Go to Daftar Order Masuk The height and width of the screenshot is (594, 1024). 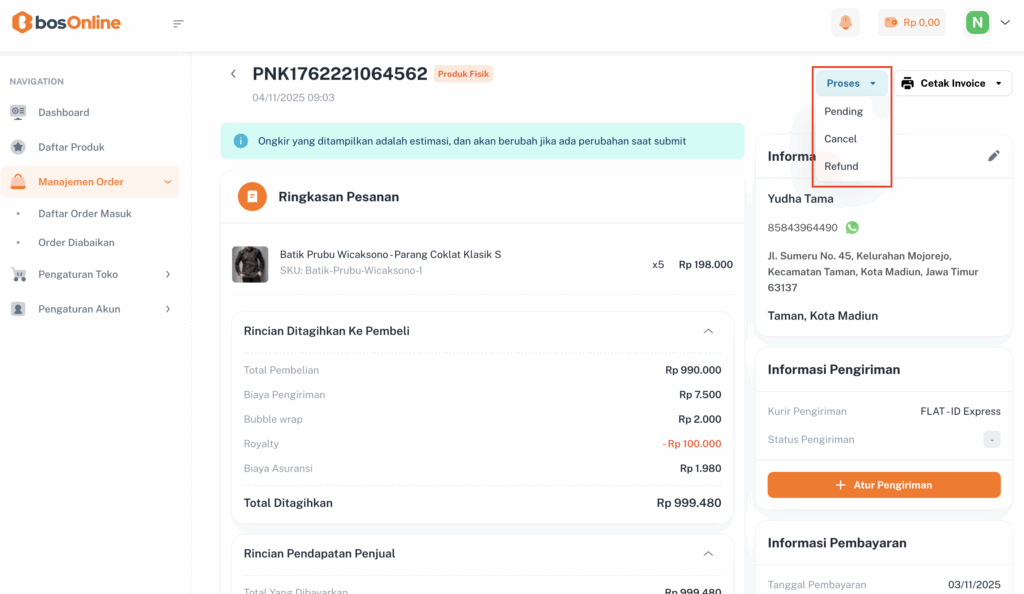pyautogui.click(x=85, y=213)
